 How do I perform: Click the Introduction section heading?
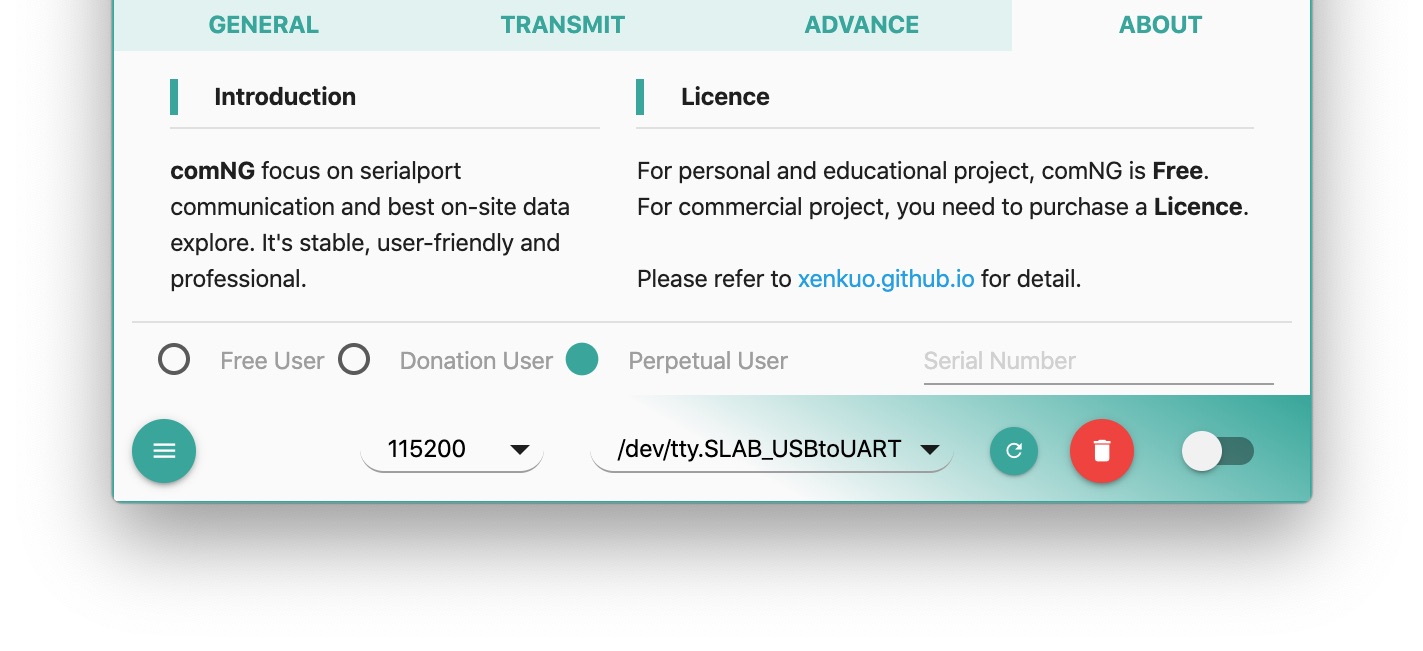(285, 97)
